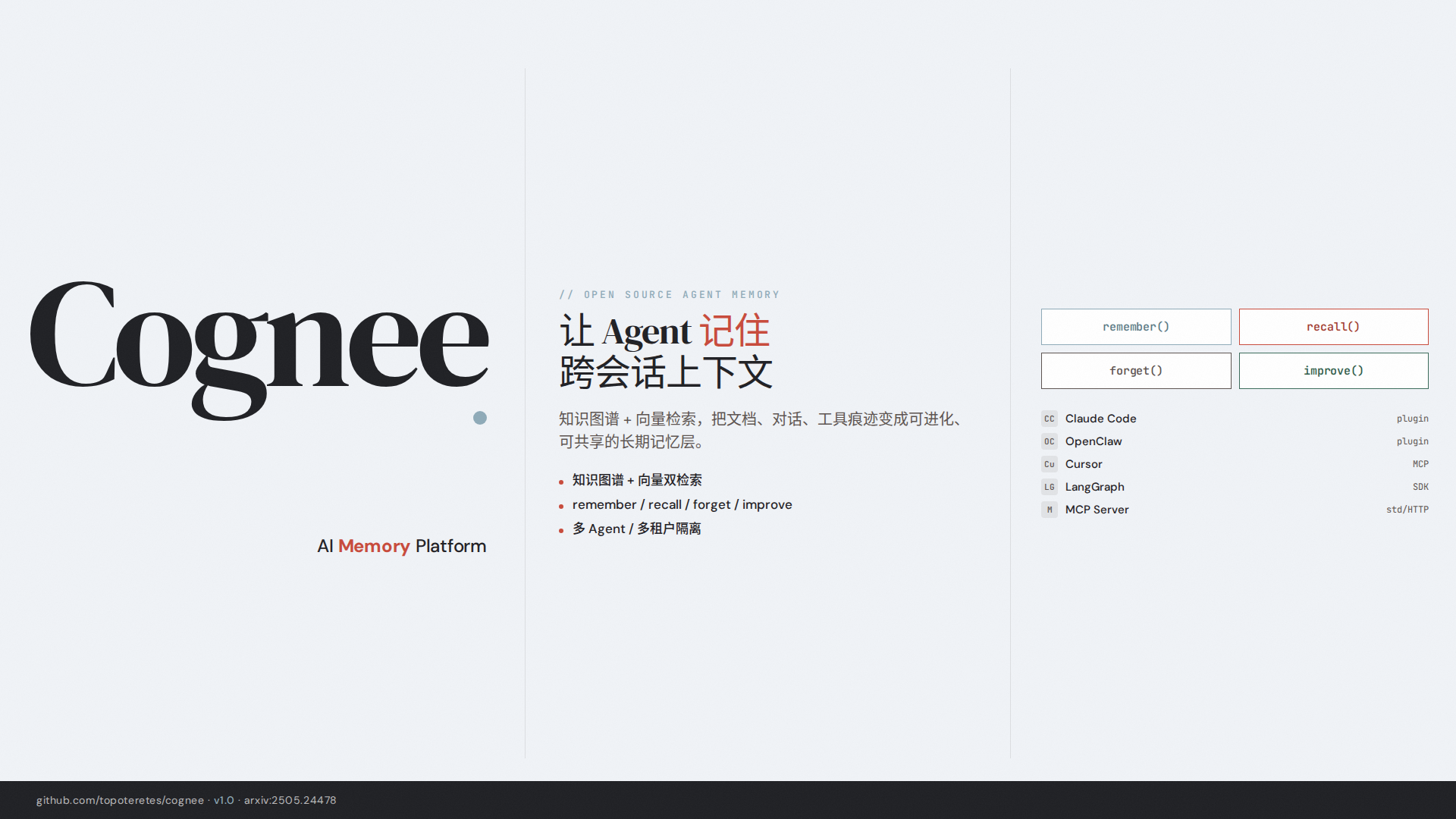Click the SDK tag next to LangGraph
This screenshot has height=819, width=1456.
(x=1420, y=487)
